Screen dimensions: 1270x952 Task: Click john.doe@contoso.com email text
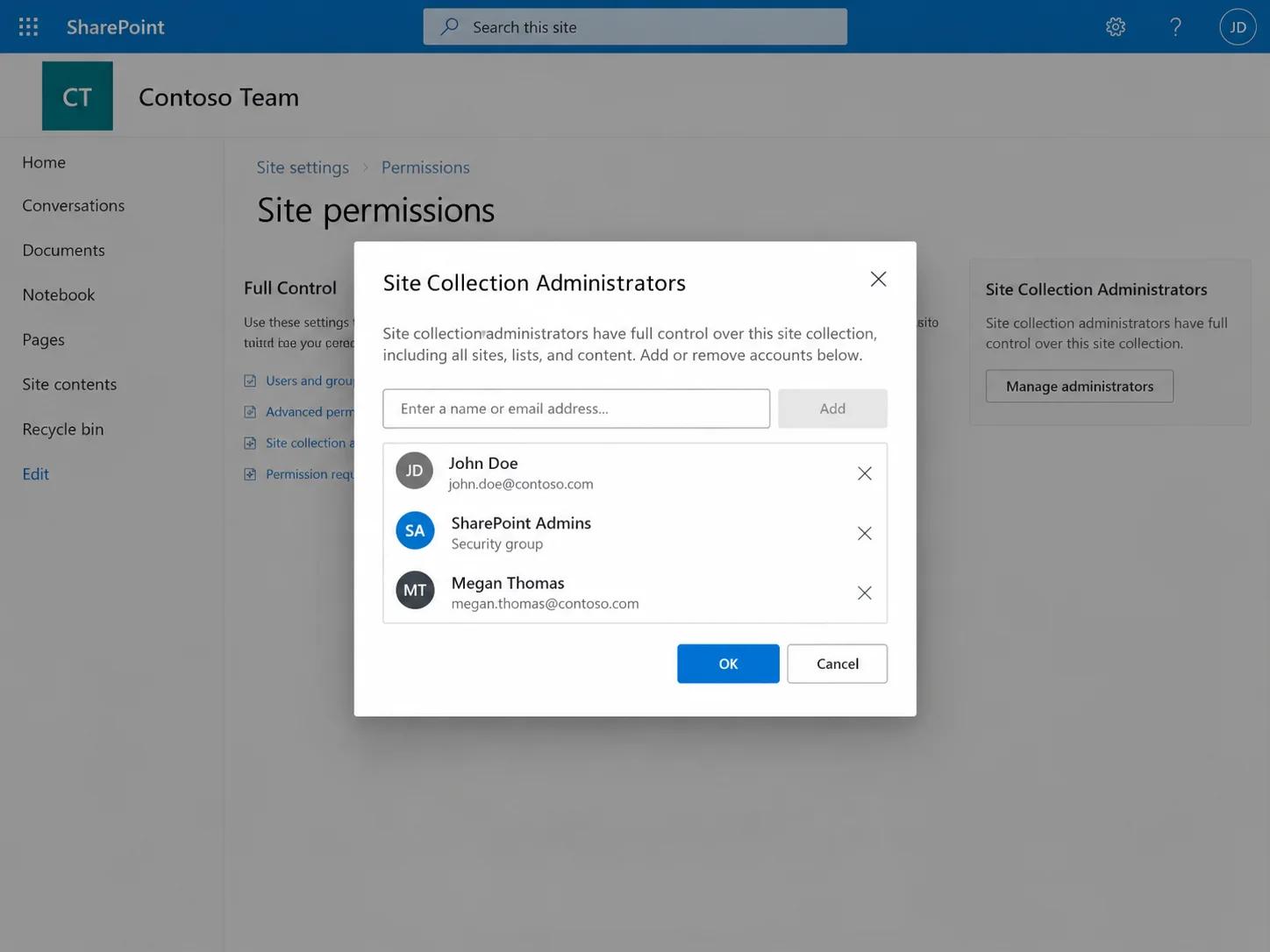pyautogui.click(x=521, y=484)
